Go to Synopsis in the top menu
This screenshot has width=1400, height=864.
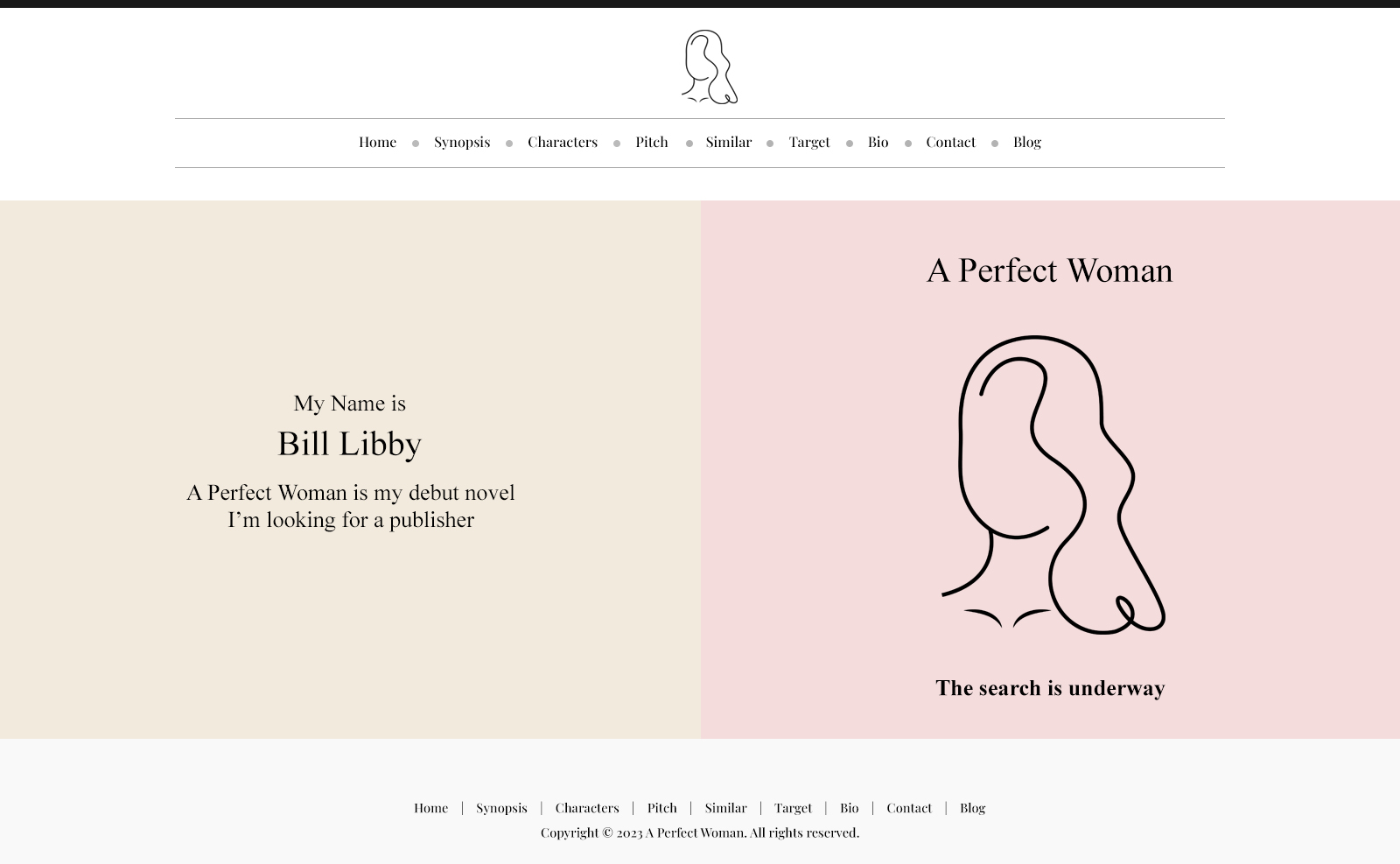tap(461, 142)
